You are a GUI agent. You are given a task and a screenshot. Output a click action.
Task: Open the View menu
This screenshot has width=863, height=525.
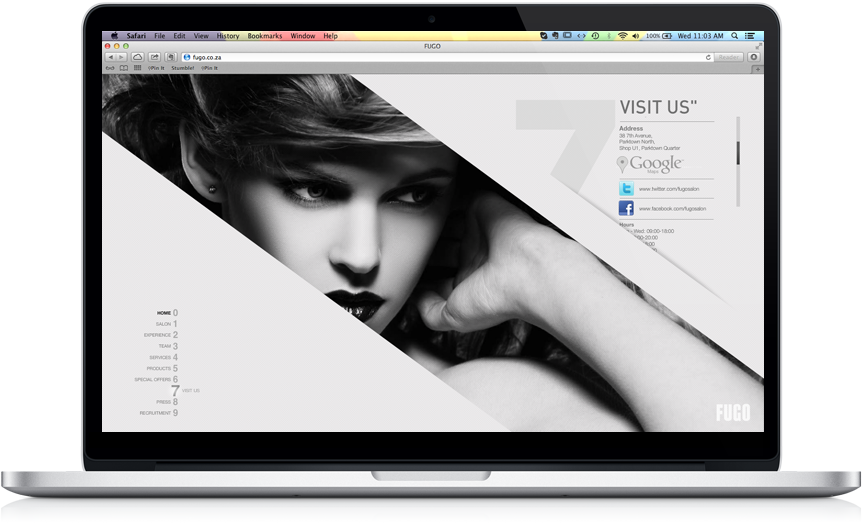tap(201, 36)
